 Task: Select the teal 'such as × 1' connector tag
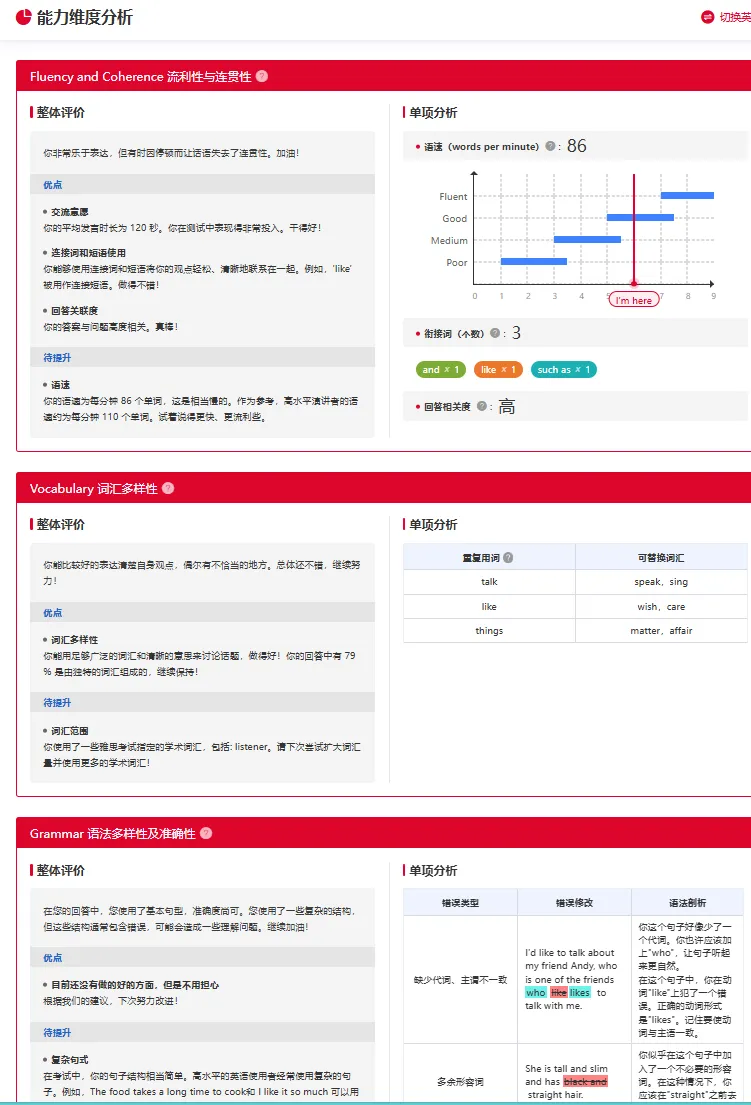pyautogui.click(x=564, y=369)
